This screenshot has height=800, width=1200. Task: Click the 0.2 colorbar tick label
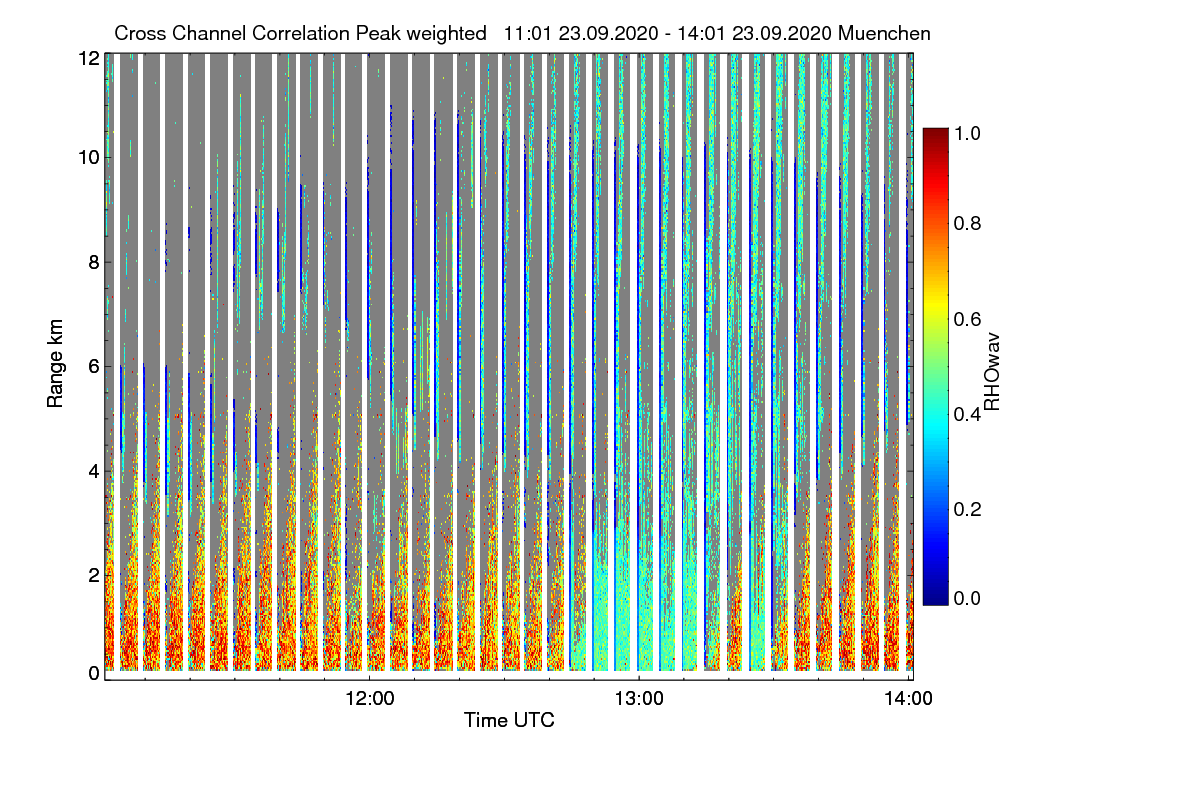pyautogui.click(x=969, y=509)
